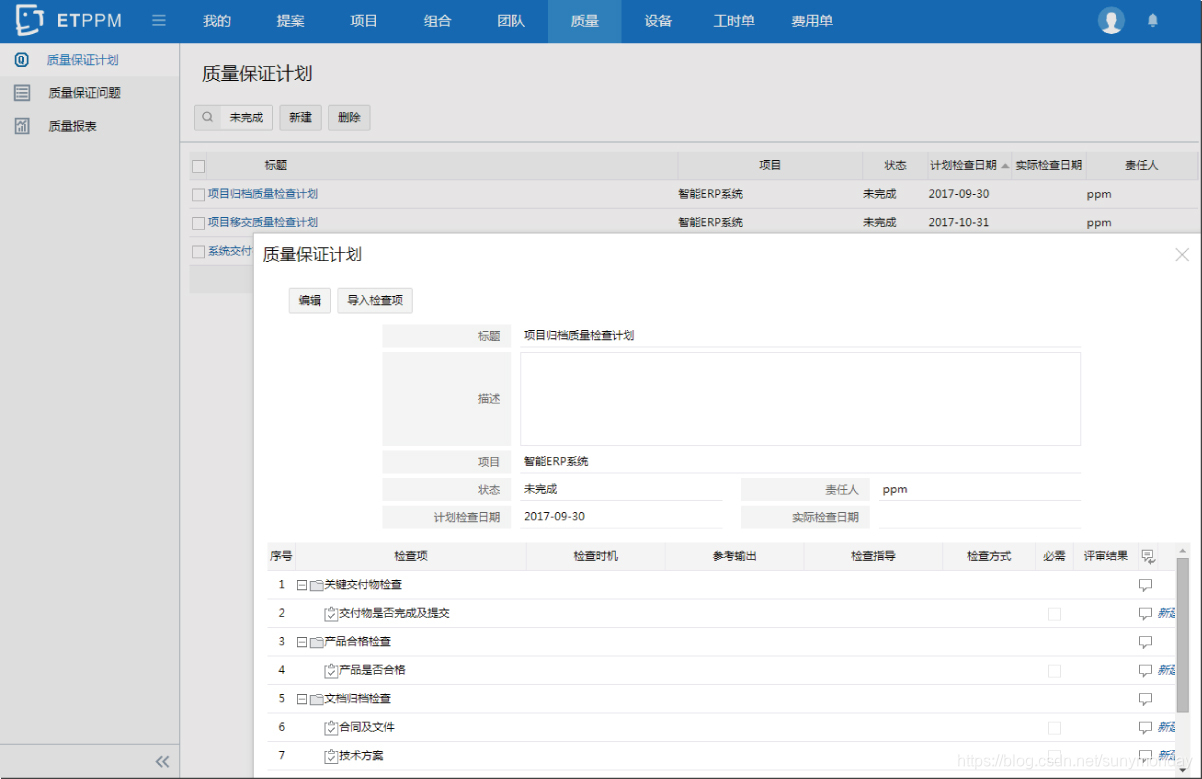Check the box for 项目移交质量检查计划 row
Image resolution: width=1202 pixels, height=779 pixels.
click(198, 222)
